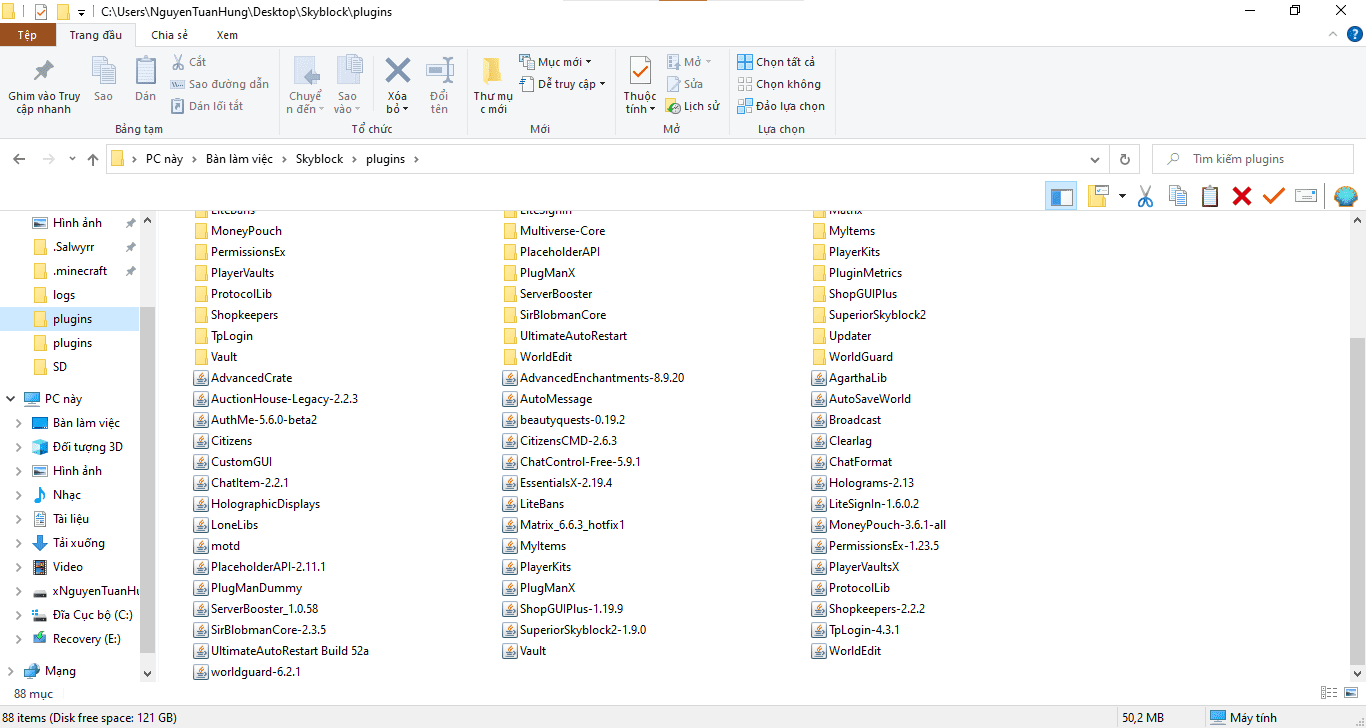Open the Tệp tab

[27, 35]
